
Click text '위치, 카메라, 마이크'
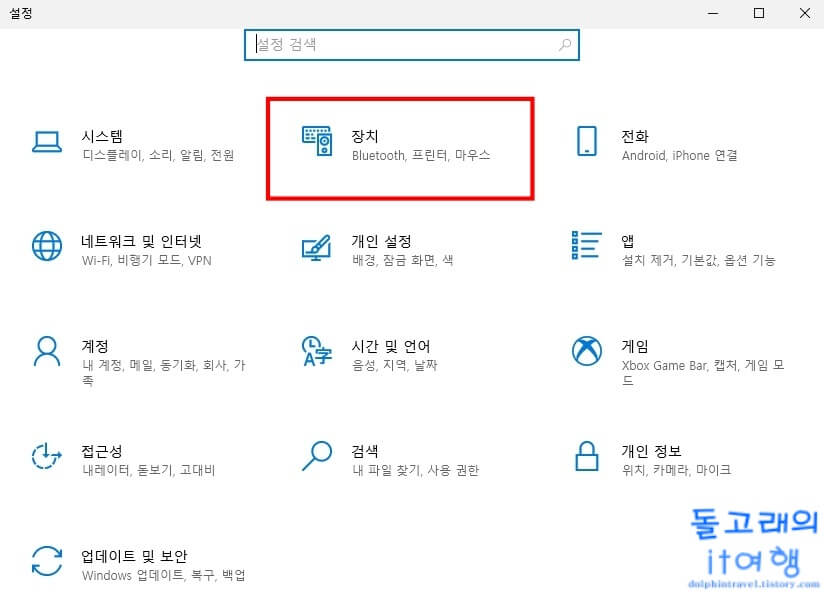[x=676, y=470]
